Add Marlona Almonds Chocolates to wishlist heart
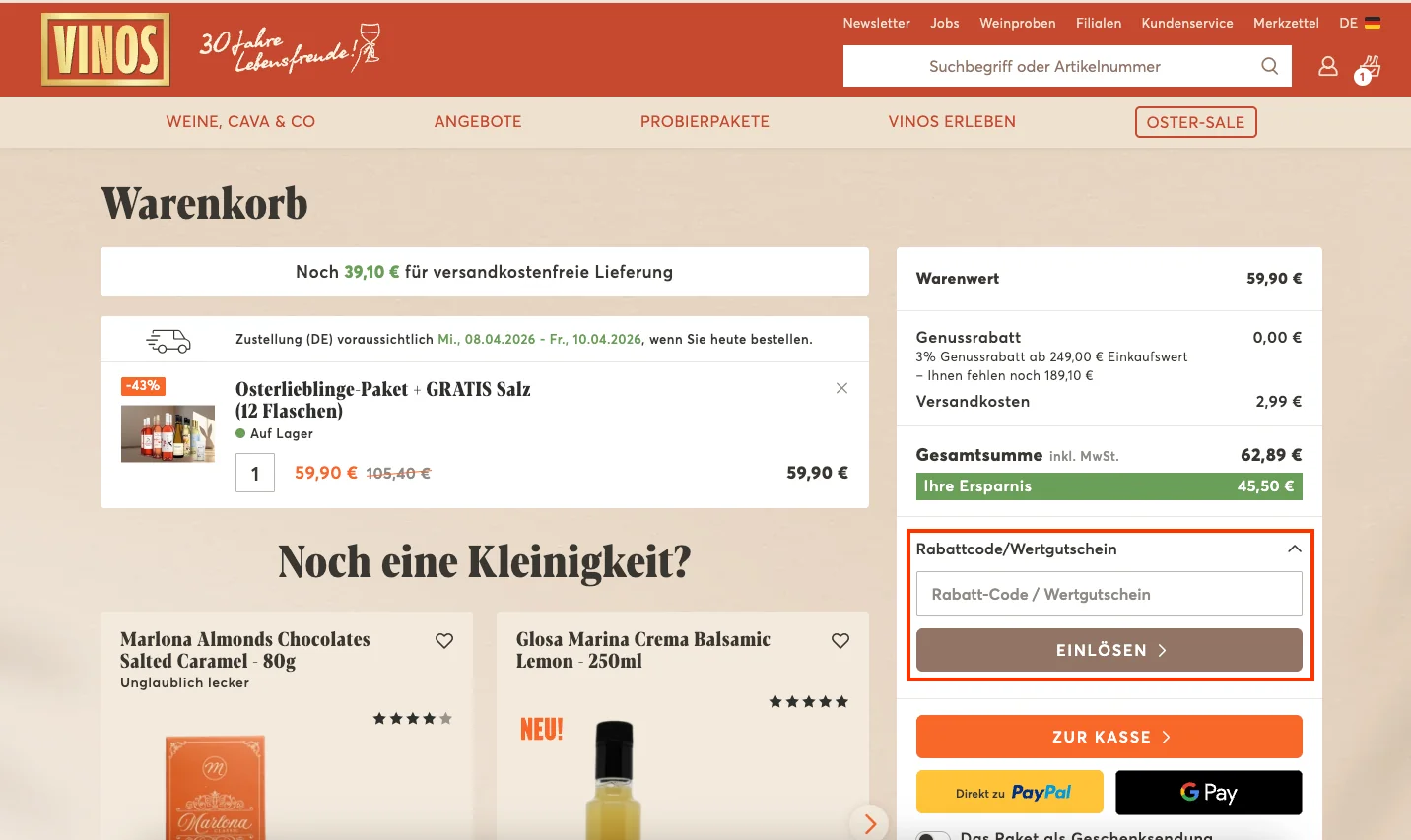This screenshot has height=840, width=1411. click(x=443, y=640)
